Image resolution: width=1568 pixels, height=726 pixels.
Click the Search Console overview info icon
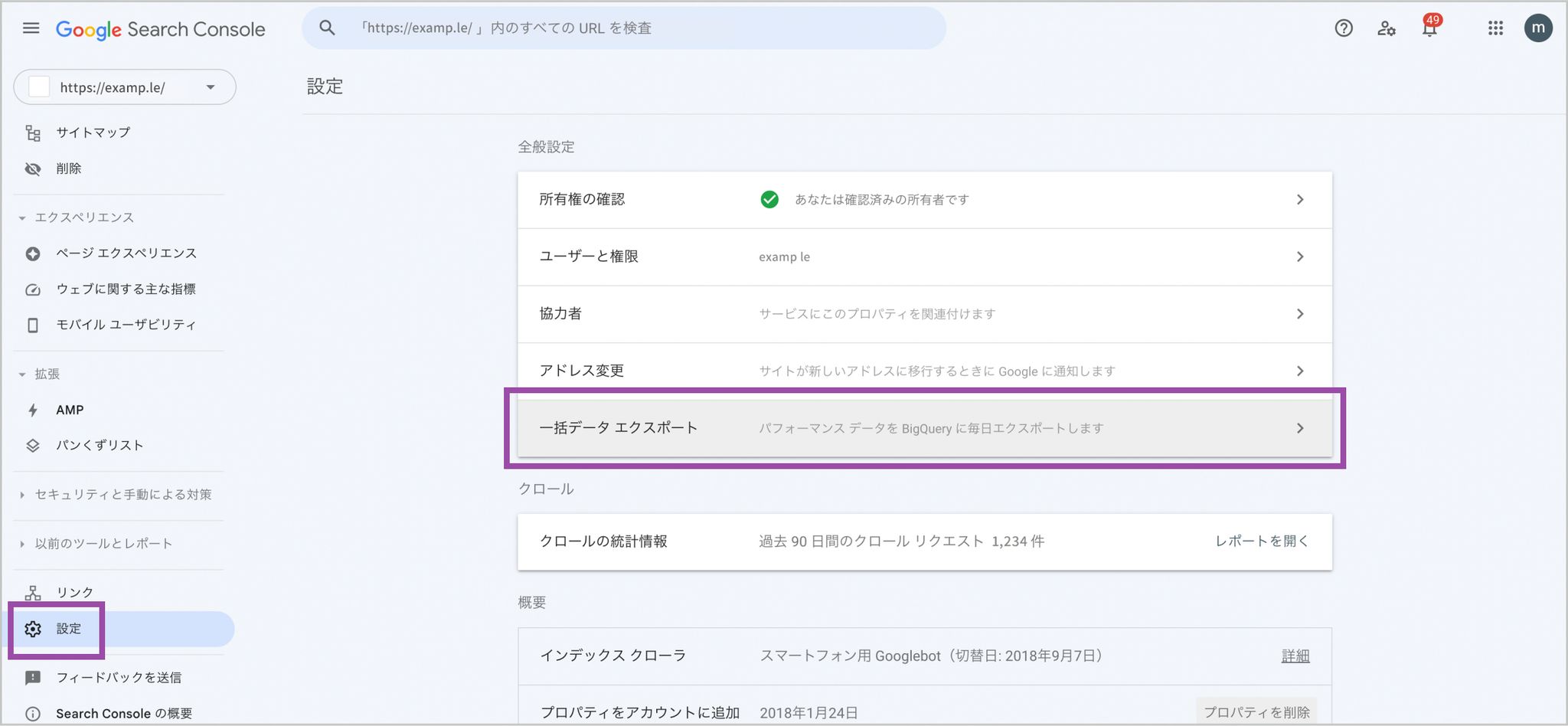coord(33,714)
